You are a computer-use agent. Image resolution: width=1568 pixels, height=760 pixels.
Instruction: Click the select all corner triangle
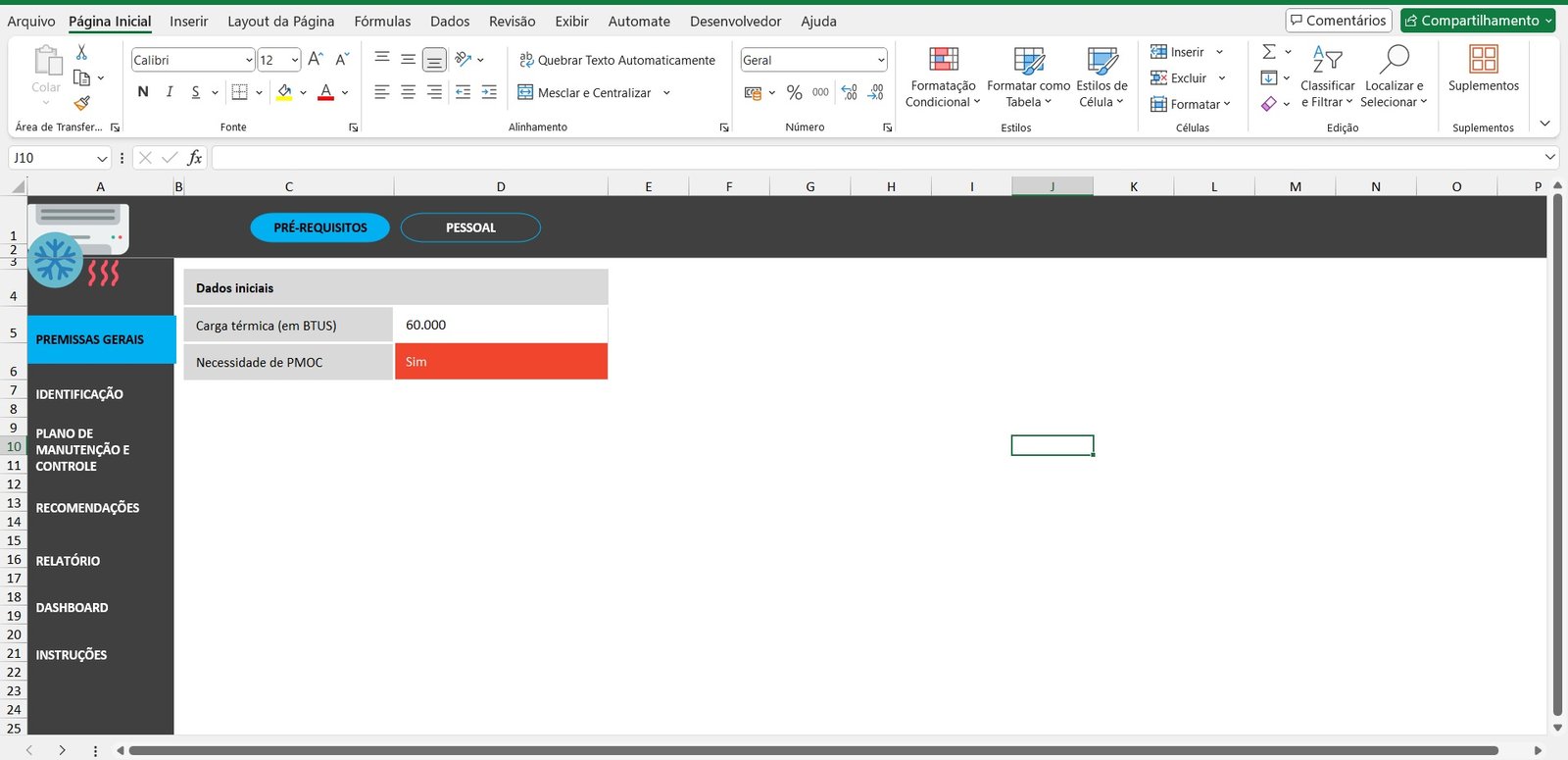(18, 186)
